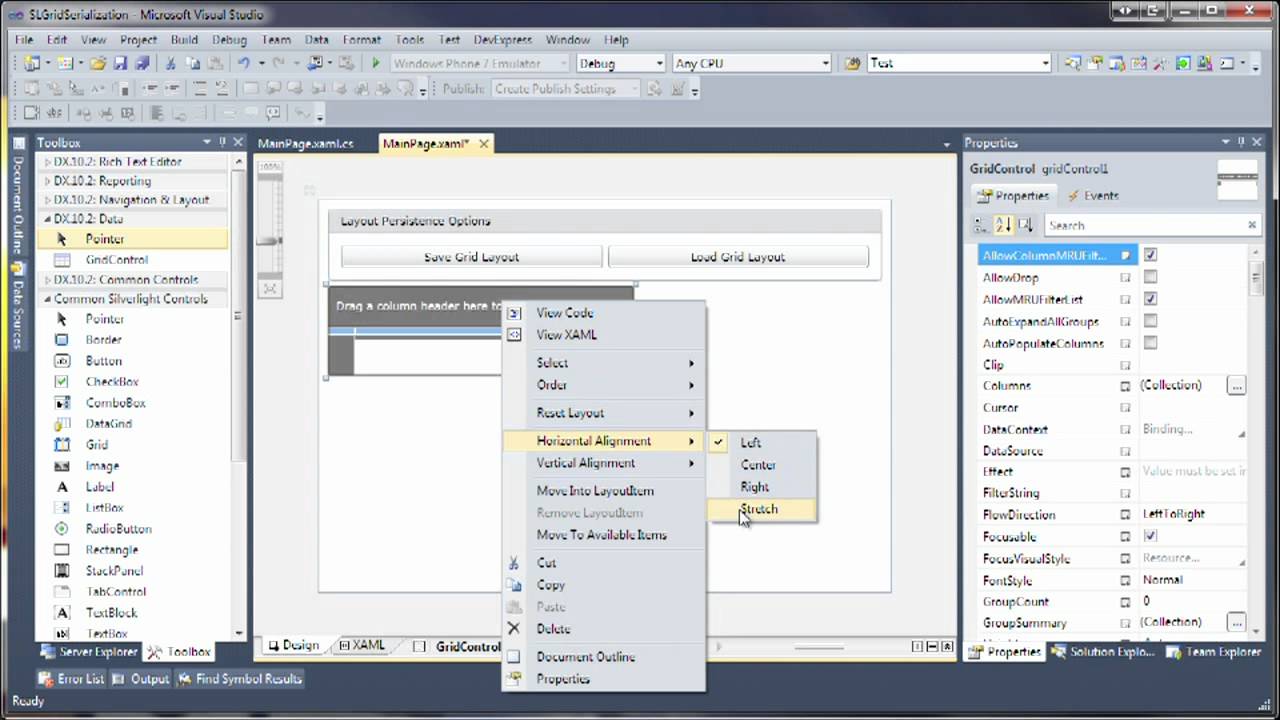Clear the Properties search box with the X

(1251, 225)
